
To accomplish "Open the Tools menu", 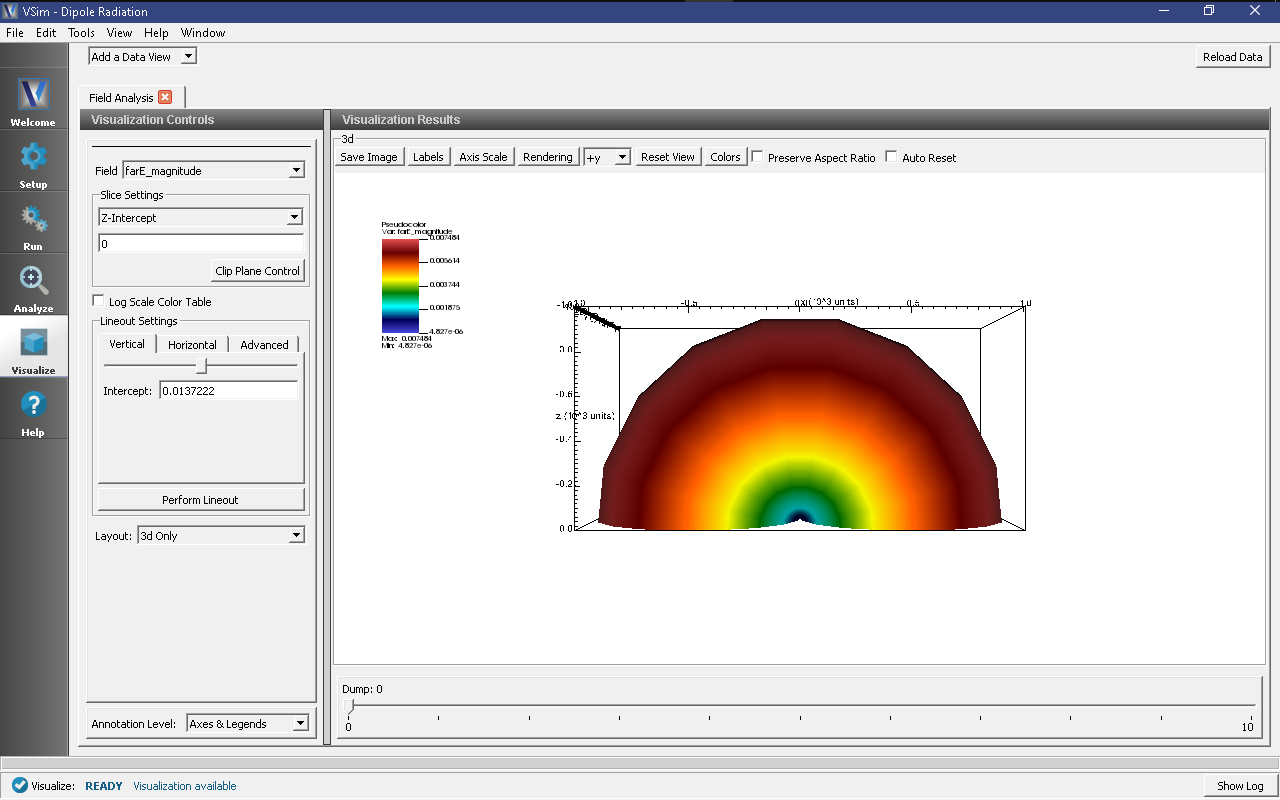I will point(81,33).
